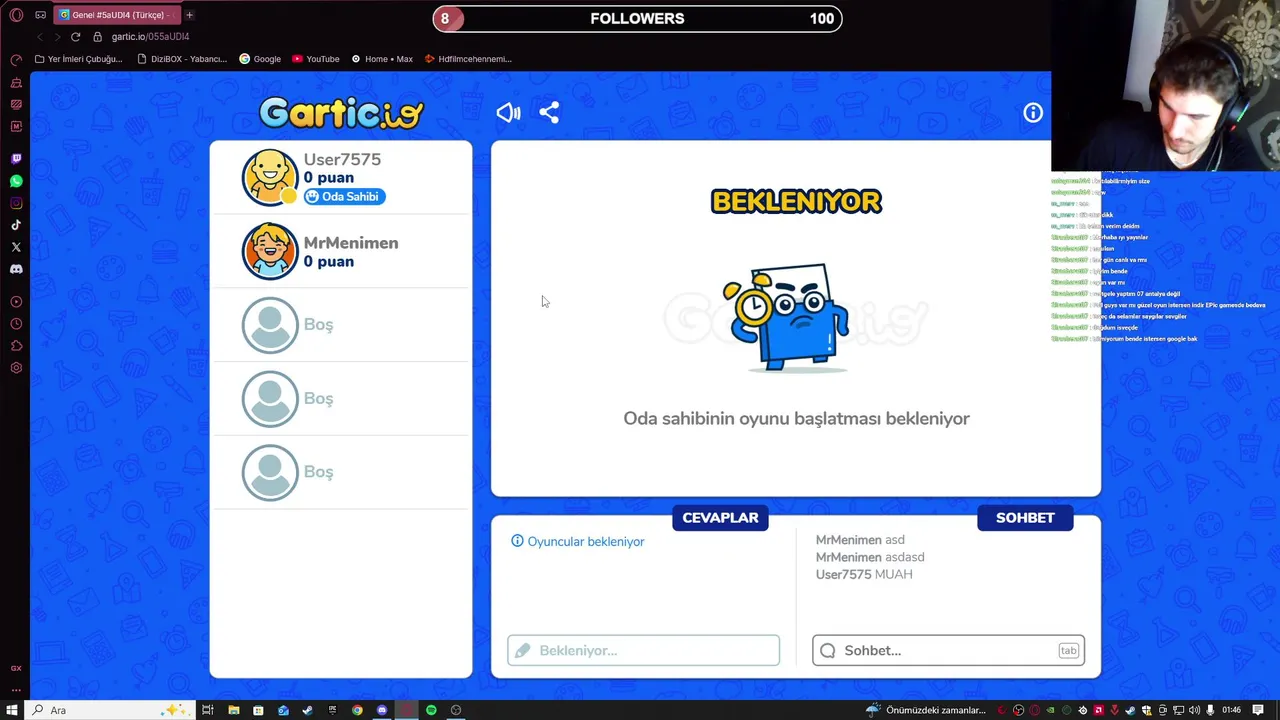Open the Hdfilmcehennemi bookmark
The image size is (1280, 720).
(468, 59)
